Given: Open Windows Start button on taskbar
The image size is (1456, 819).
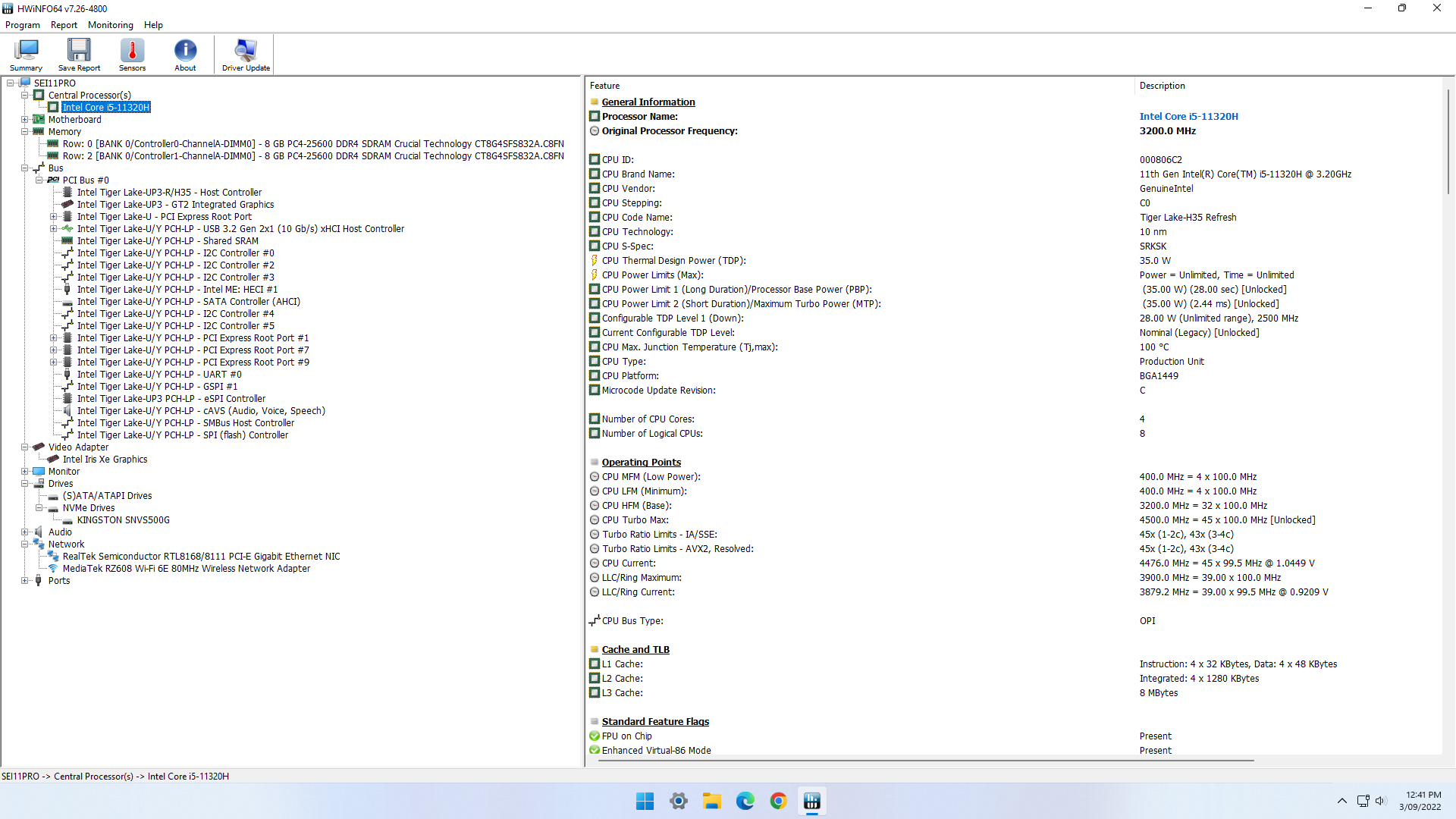Looking at the screenshot, I should click(645, 801).
